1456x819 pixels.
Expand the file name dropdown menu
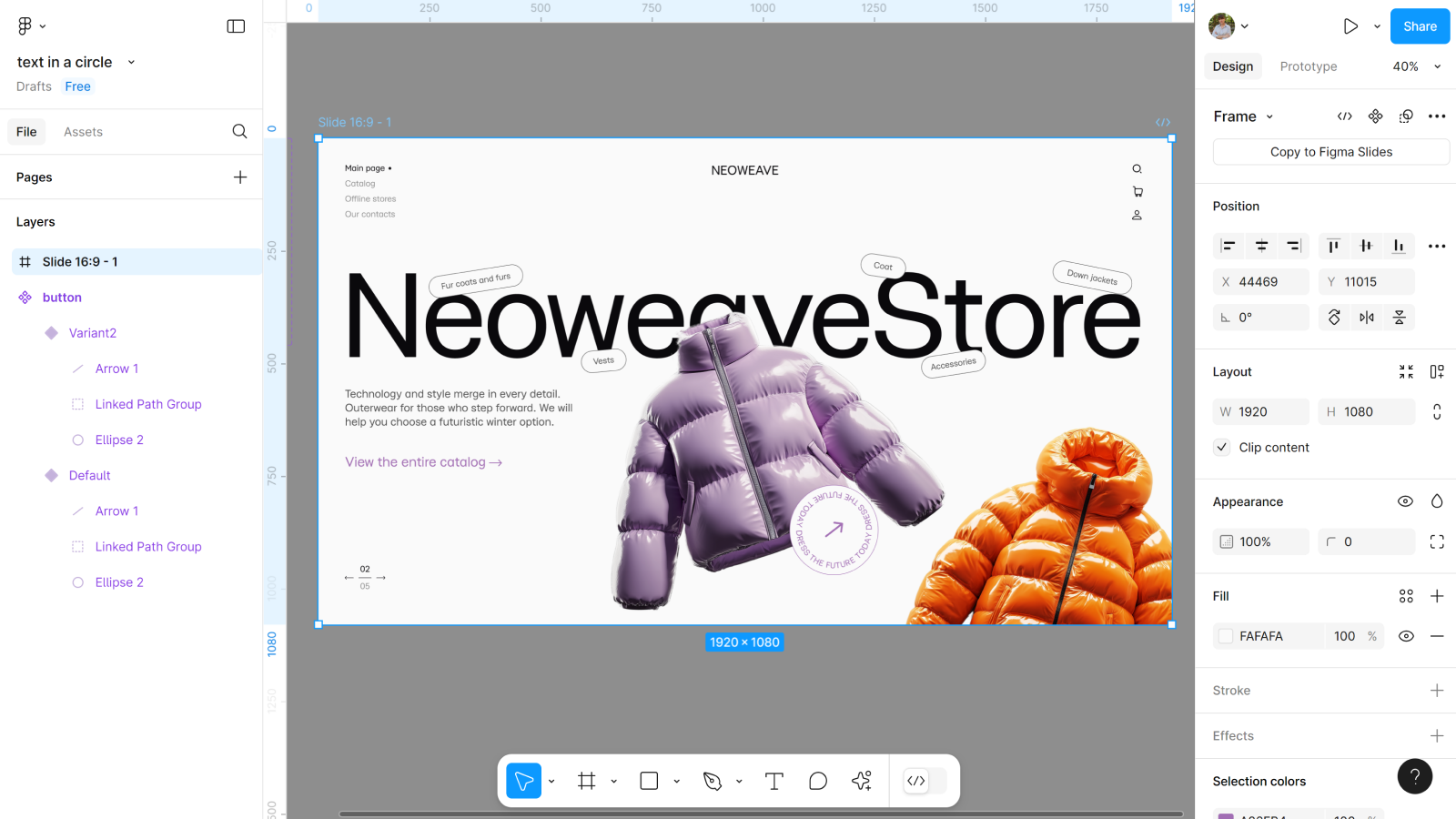131,63
